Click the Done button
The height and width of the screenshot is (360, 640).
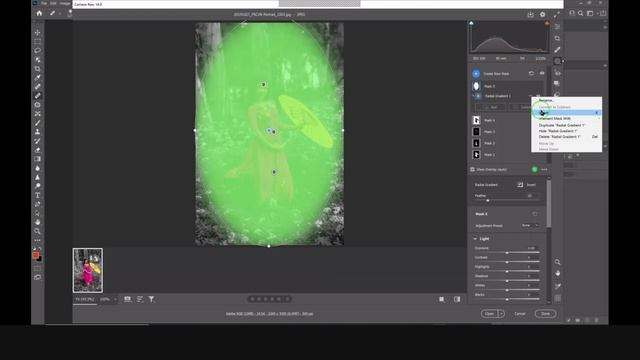click(x=545, y=313)
